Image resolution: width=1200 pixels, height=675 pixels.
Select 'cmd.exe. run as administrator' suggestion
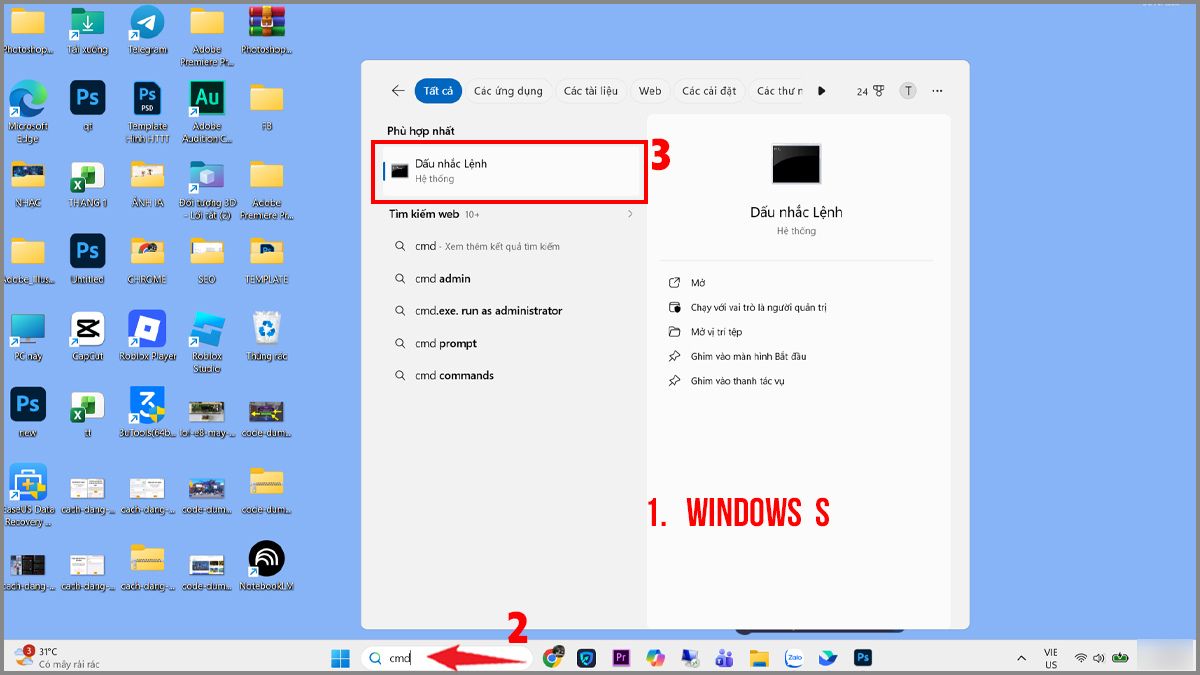click(x=511, y=311)
